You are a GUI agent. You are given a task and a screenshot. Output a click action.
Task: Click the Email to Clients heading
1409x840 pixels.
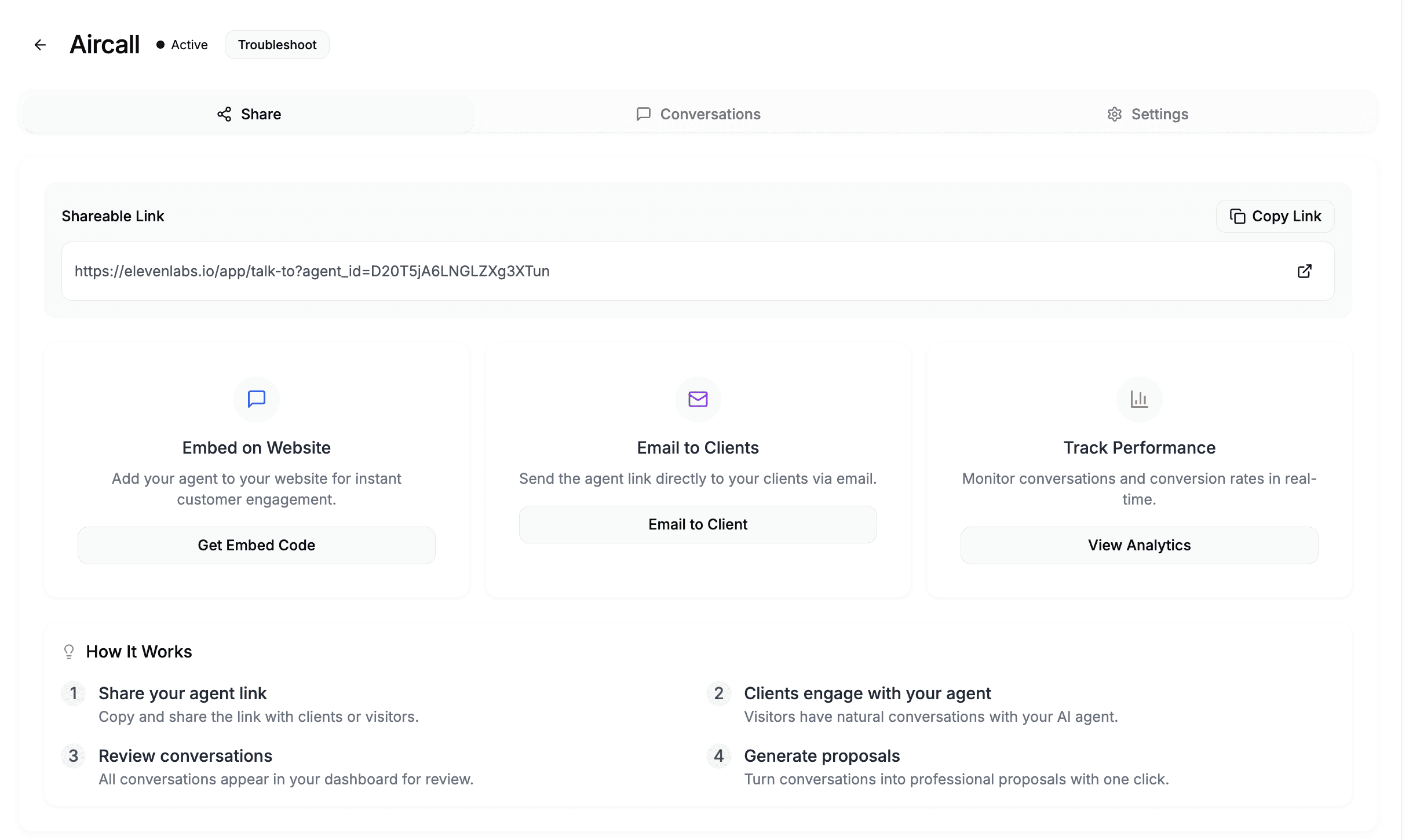pyautogui.click(x=698, y=448)
